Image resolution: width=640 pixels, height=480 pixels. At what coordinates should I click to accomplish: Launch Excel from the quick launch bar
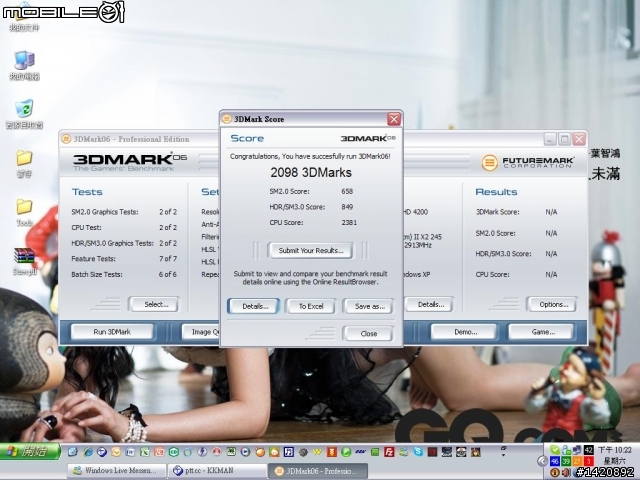click(x=144, y=452)
